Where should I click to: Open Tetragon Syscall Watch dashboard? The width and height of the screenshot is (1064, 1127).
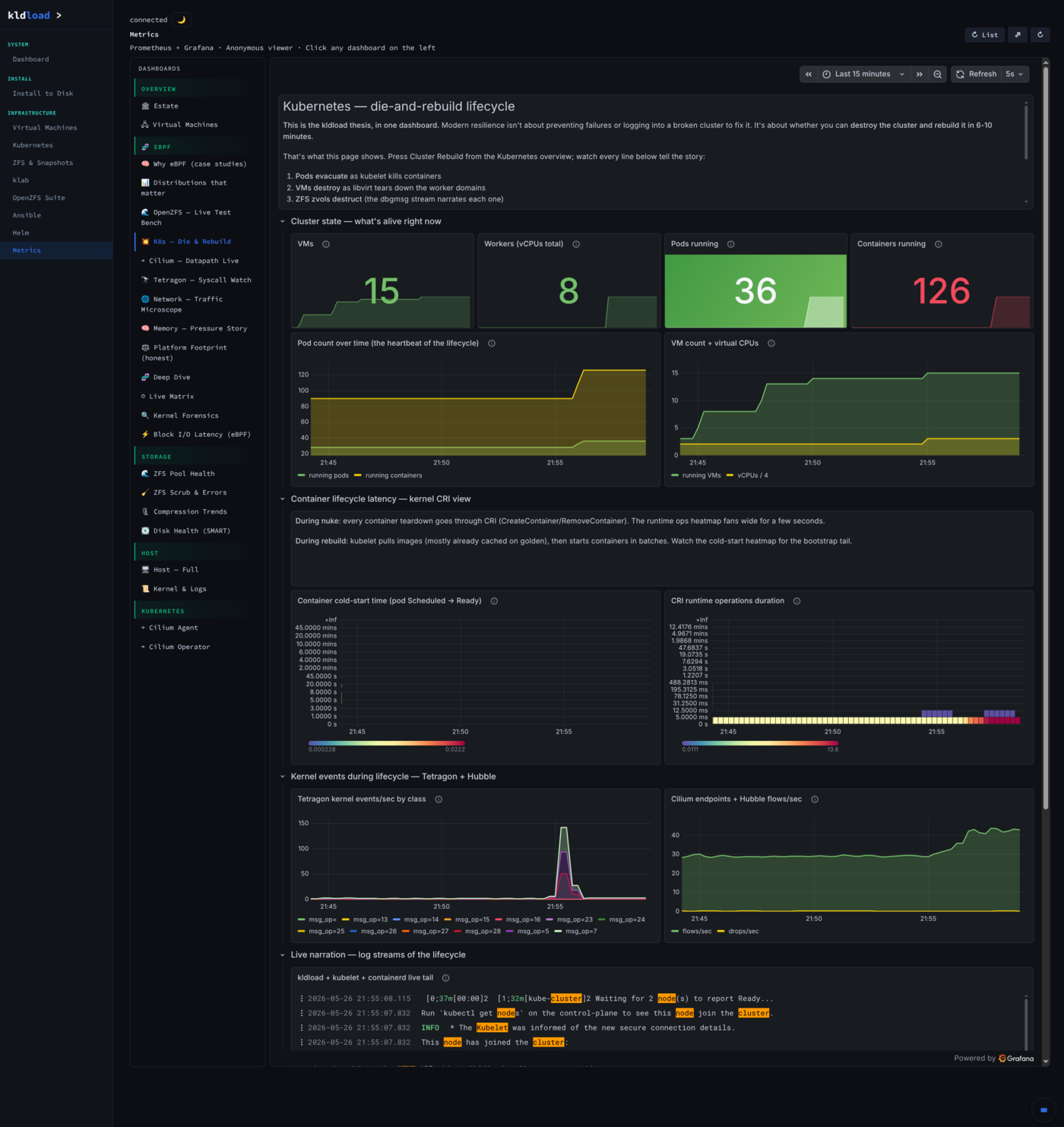(197, 280)
